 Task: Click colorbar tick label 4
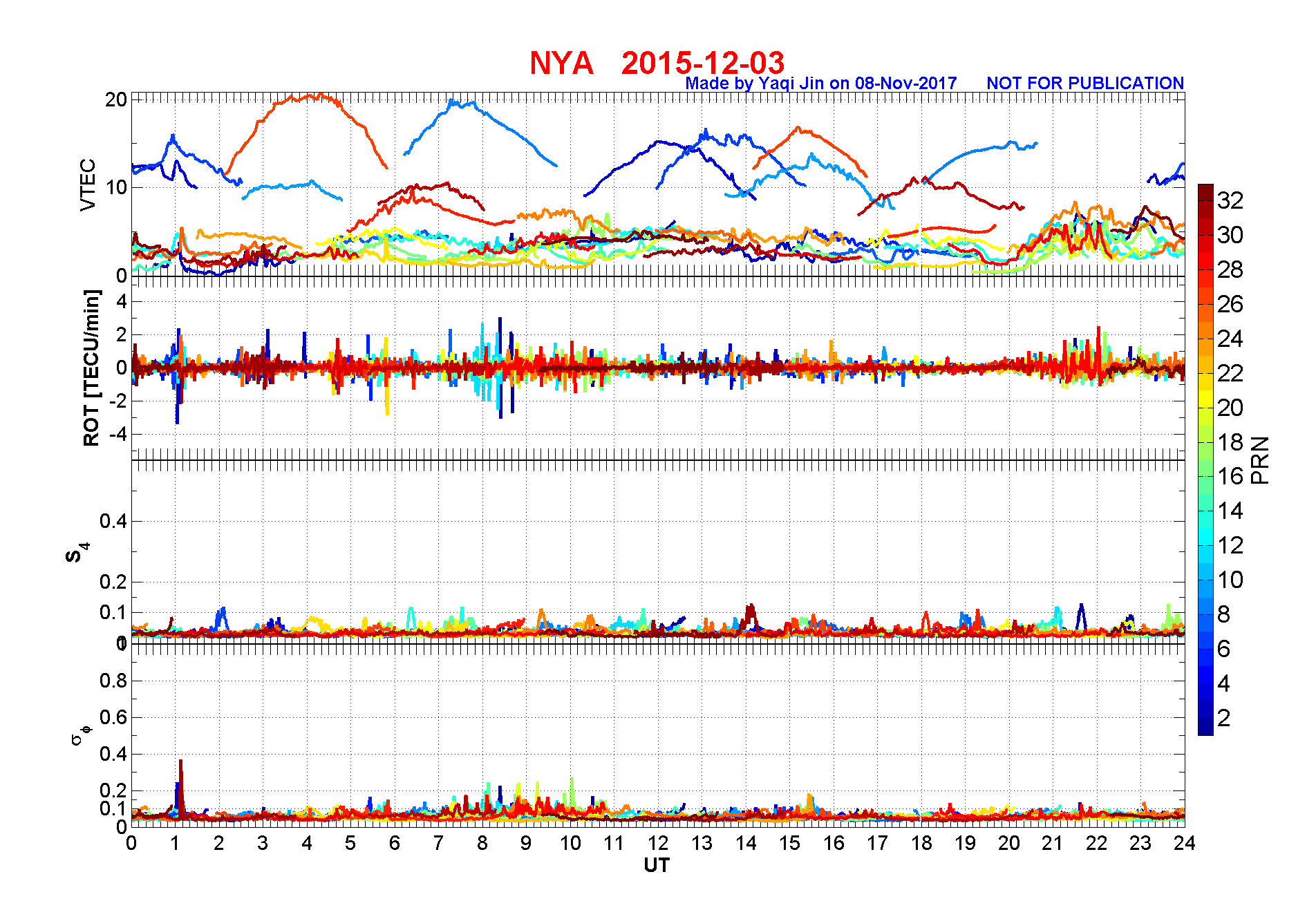[1224, 683]
